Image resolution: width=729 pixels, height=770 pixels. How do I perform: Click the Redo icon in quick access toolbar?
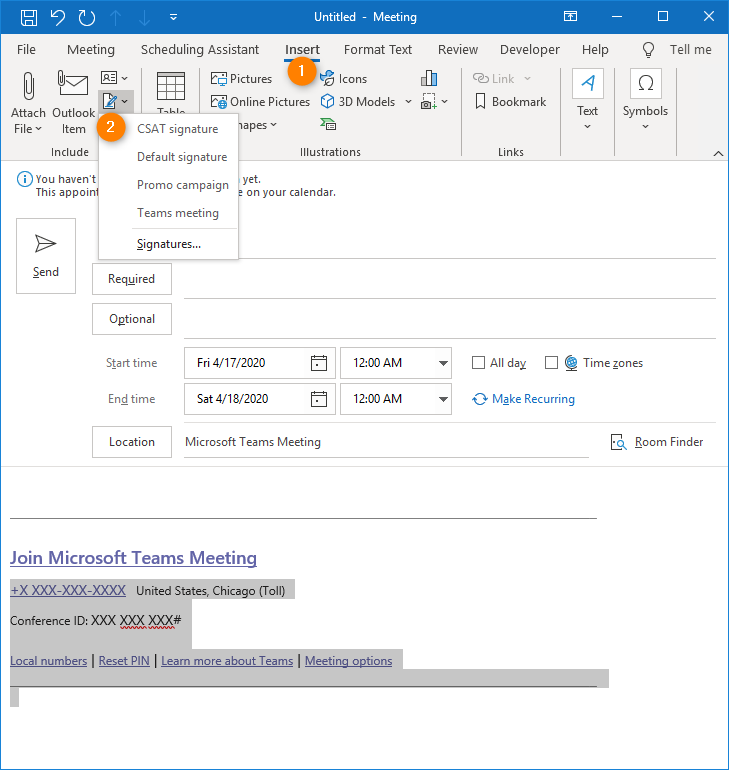[x=87, y=17]
